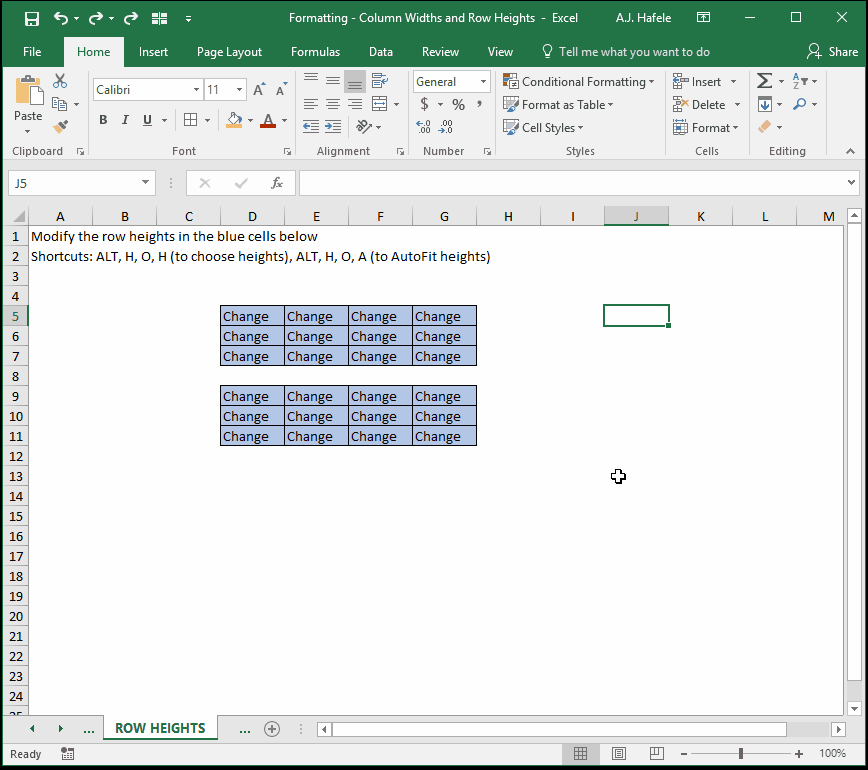
Task: Select the ROW HEIGHTS sheet tab
Action: tap(160, 728)
